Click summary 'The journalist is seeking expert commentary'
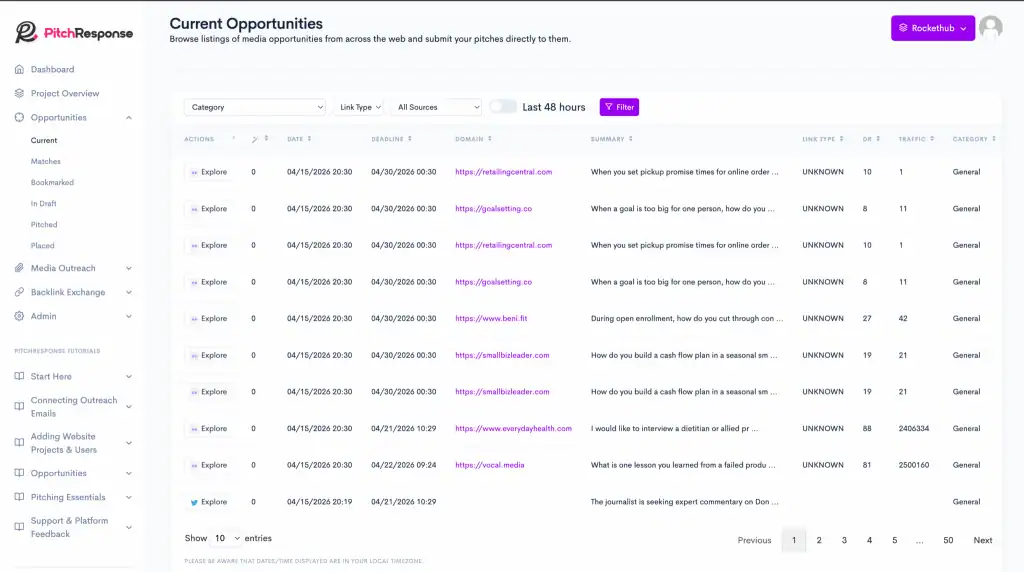This screenshot has width=1024, height=572. (684, 502)
